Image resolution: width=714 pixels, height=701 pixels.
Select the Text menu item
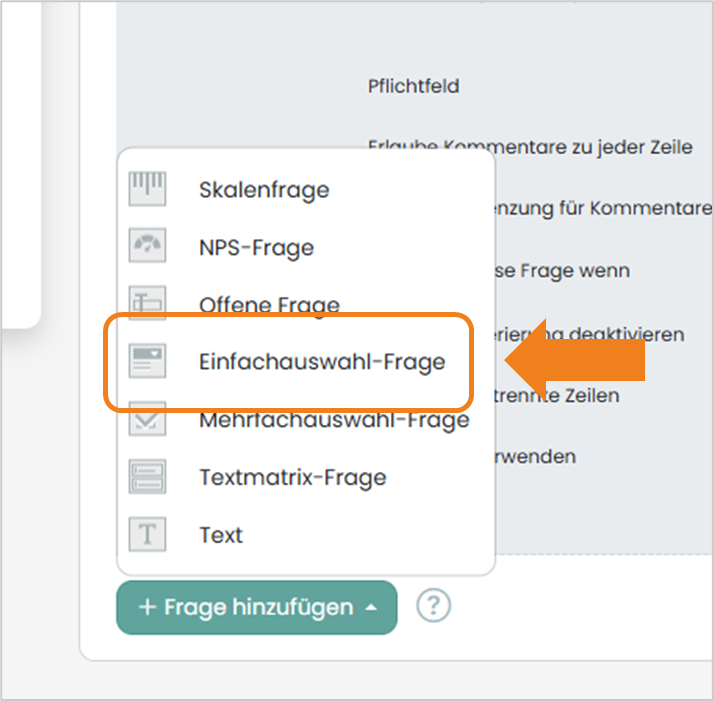click(221, 535)
